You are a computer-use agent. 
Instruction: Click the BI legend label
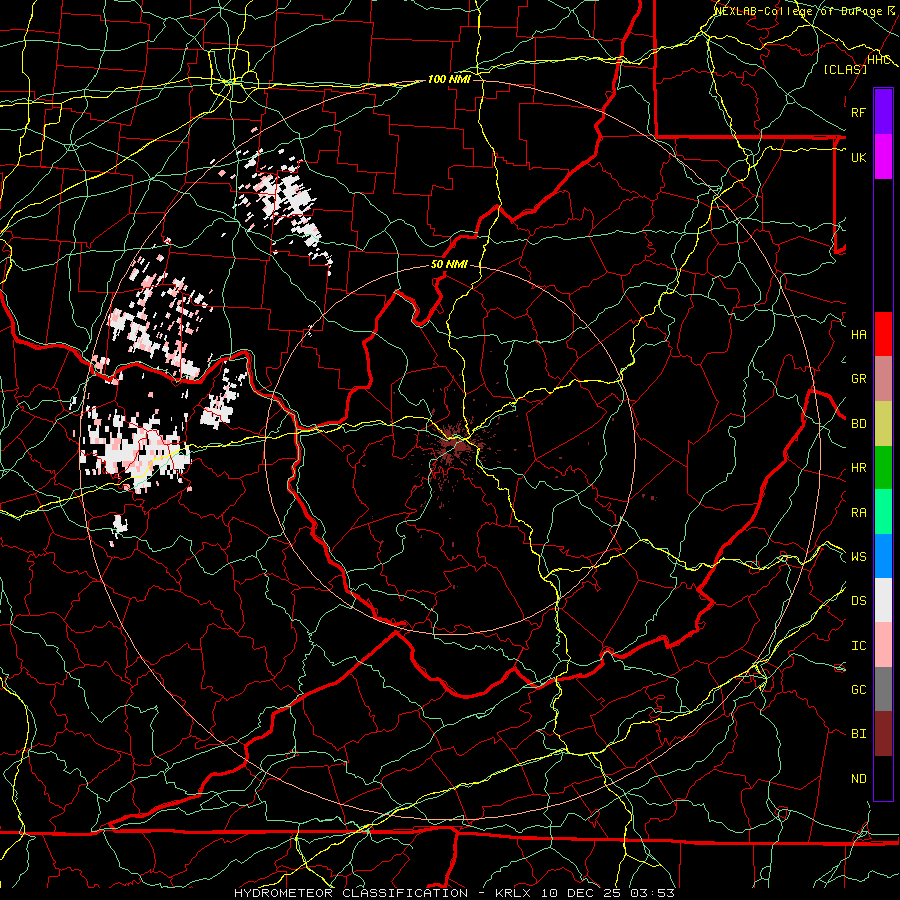click(858, 734)
